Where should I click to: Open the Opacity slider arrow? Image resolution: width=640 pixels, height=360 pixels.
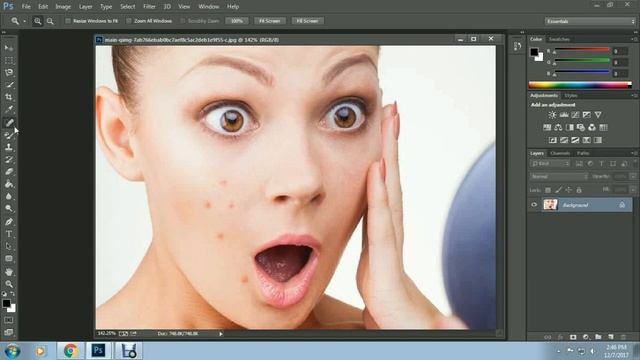(x=633, y=177)
